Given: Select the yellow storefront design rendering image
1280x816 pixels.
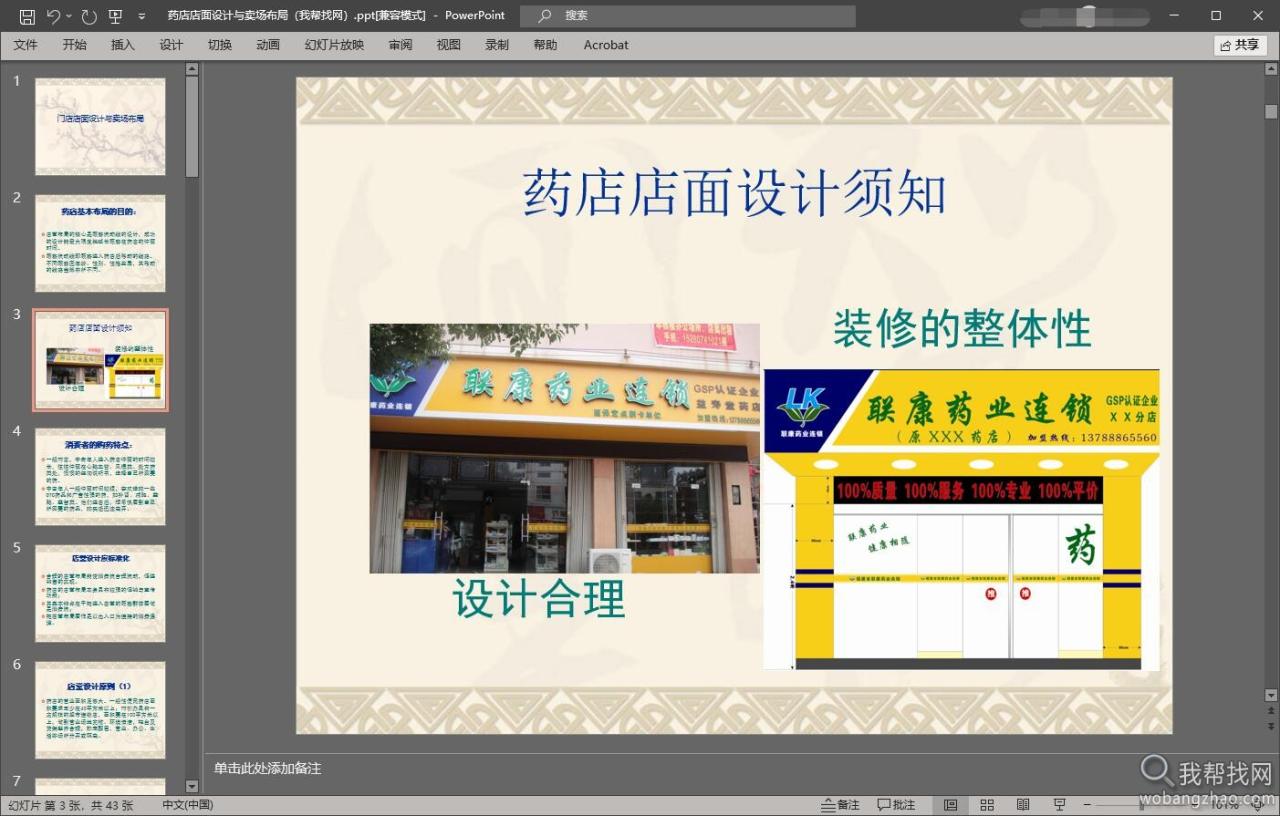Looking at the screenshot, I should click(961, 519).
